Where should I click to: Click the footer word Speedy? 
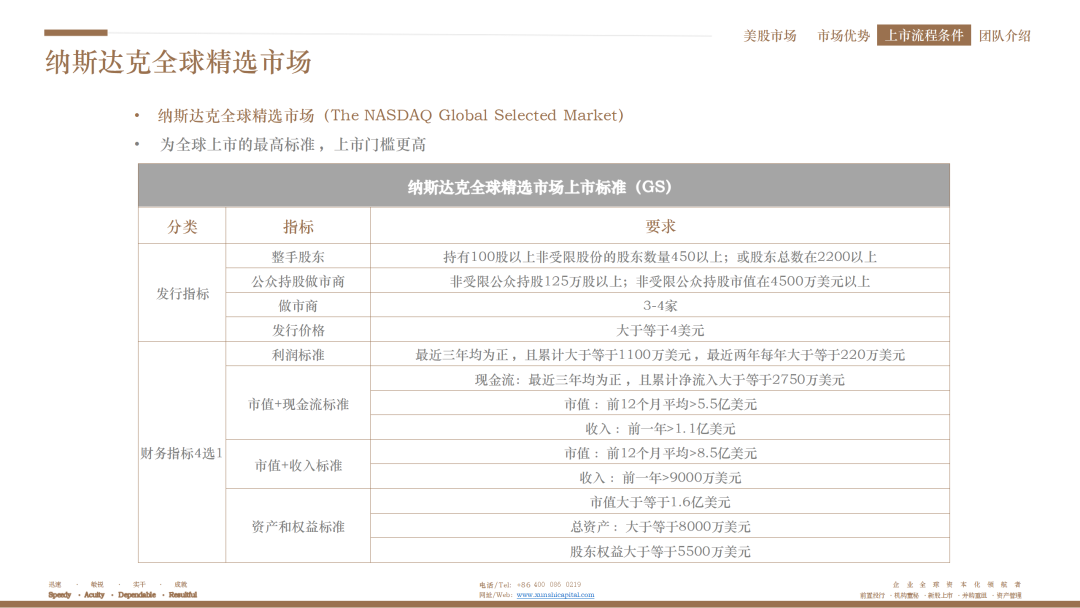(60, 595)
